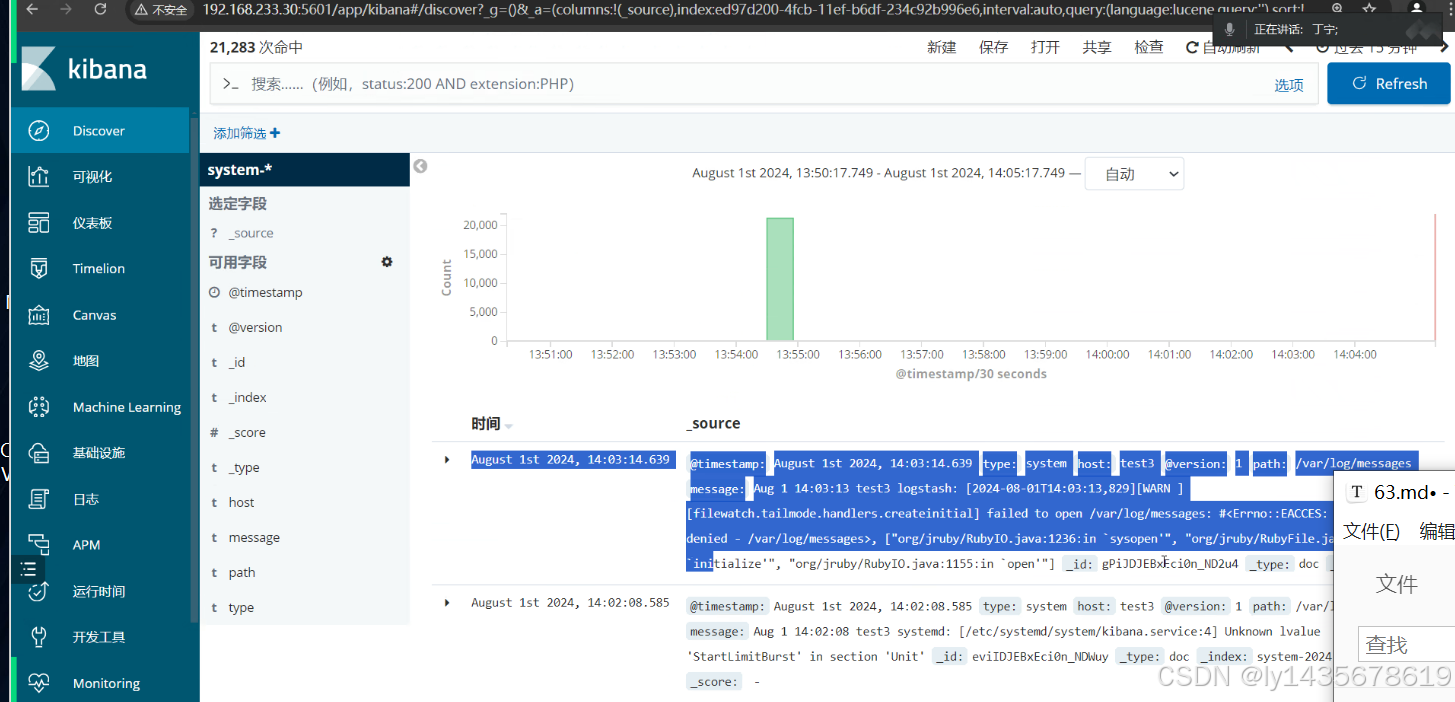
Task: Open the 地图 maps icon
Action: (39, 361)
